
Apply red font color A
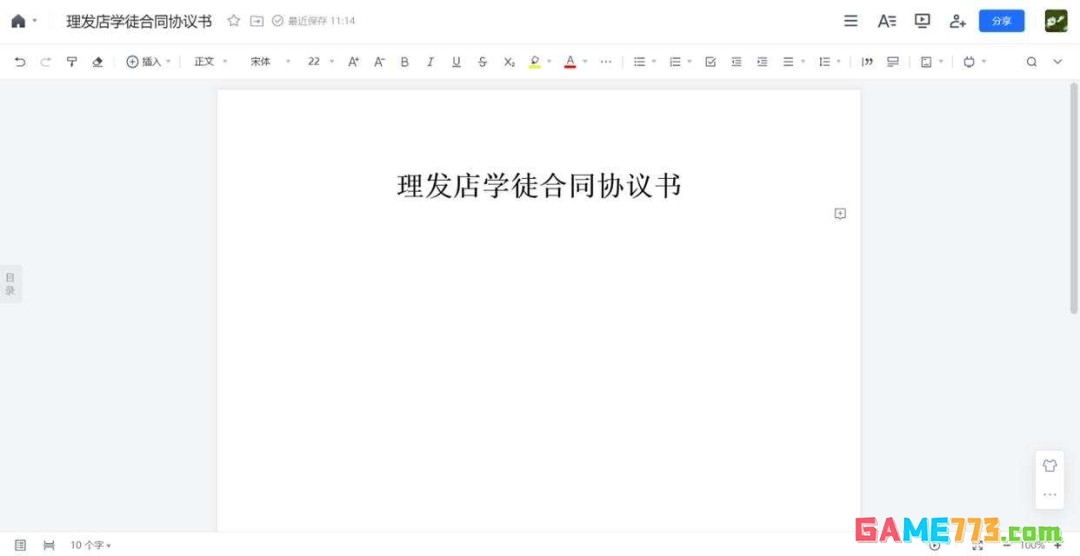click(x=570, y=62)
